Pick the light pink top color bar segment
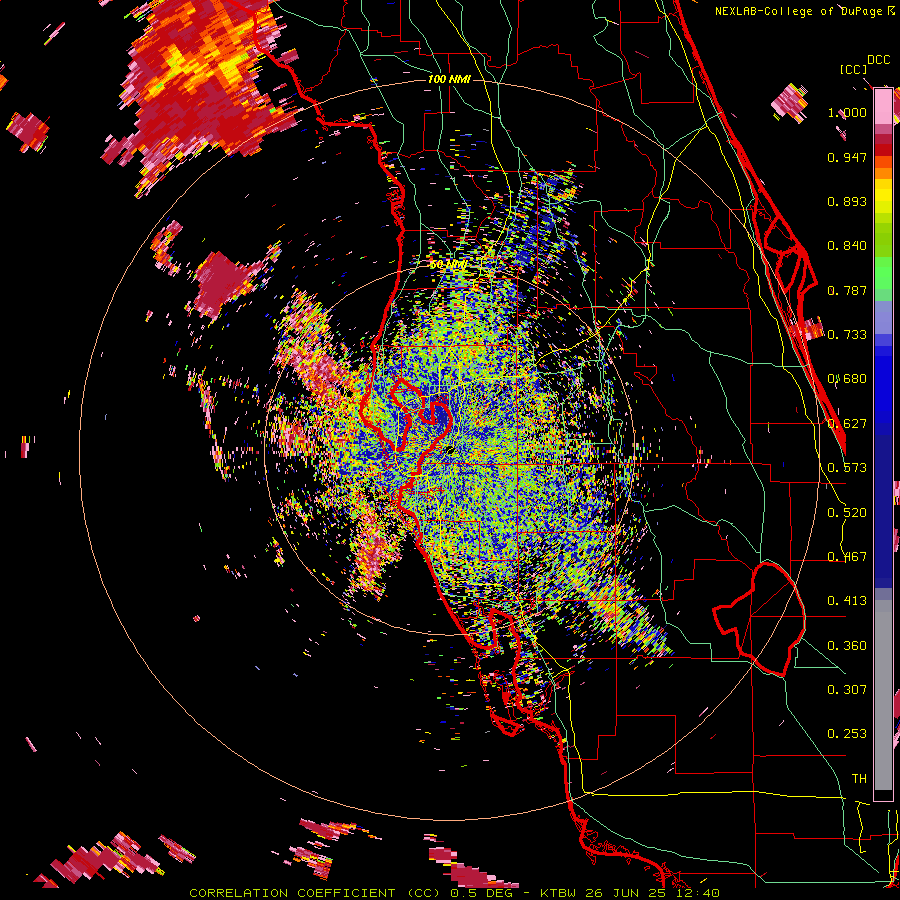 pos(883,106)
